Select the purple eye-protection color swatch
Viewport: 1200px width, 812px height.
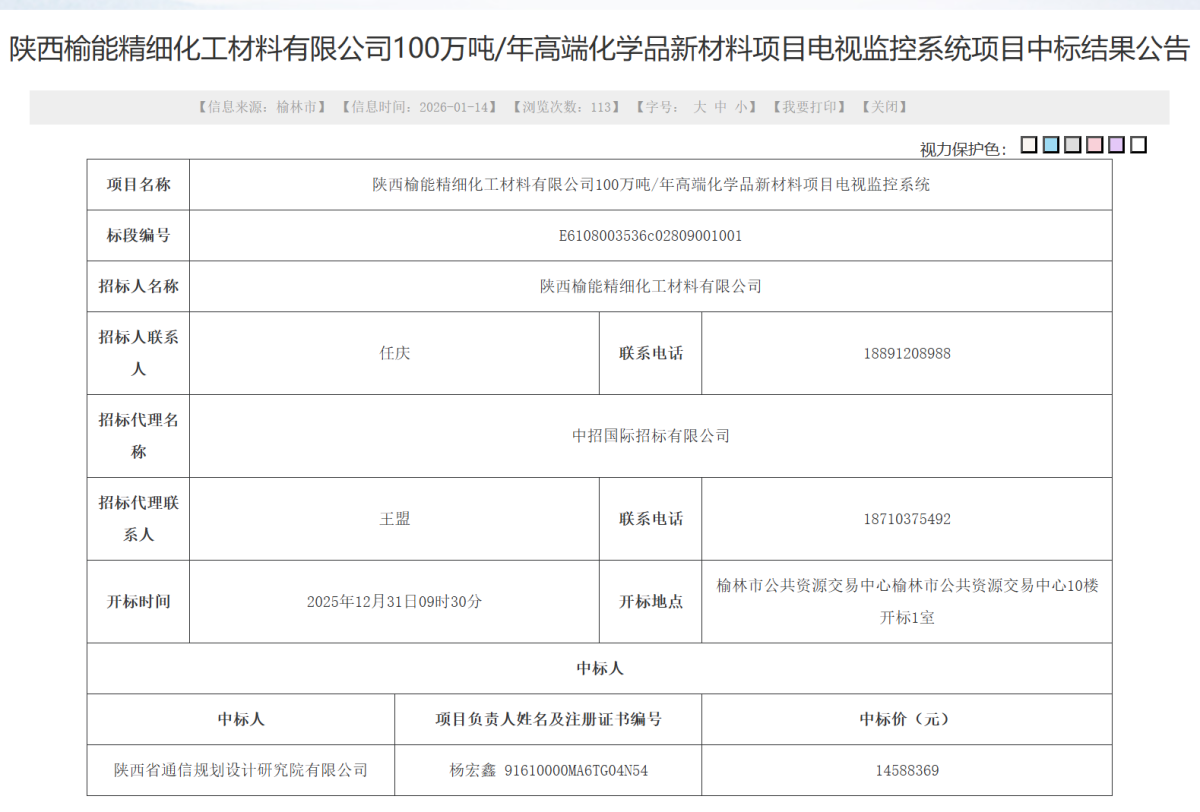[x=1116, y=146]
